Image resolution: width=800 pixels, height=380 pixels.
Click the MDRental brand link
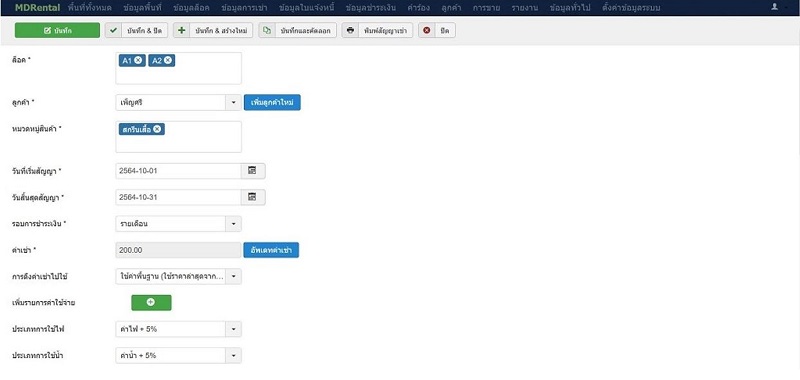(x=37, y=8)
